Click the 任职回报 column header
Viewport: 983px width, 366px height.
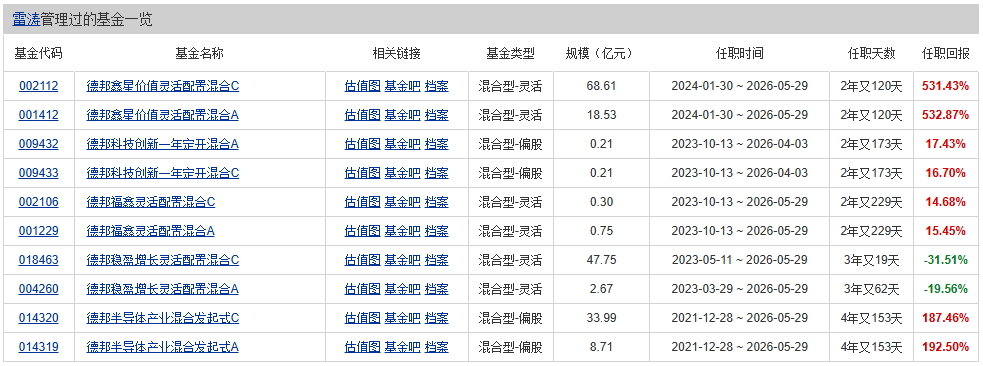(945, 54)
